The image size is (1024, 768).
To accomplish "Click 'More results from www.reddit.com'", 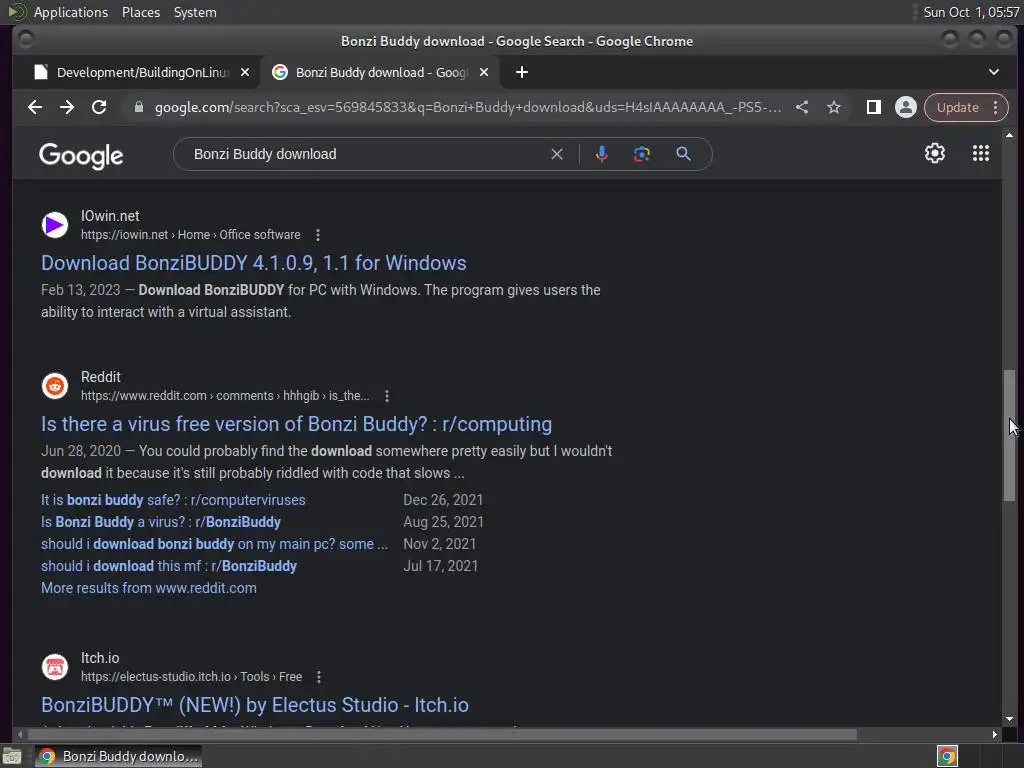I will coord(149,588).
